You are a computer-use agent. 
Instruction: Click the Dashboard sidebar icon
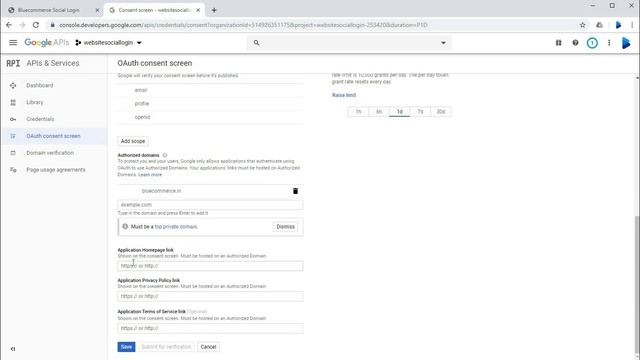pos(13,85)
